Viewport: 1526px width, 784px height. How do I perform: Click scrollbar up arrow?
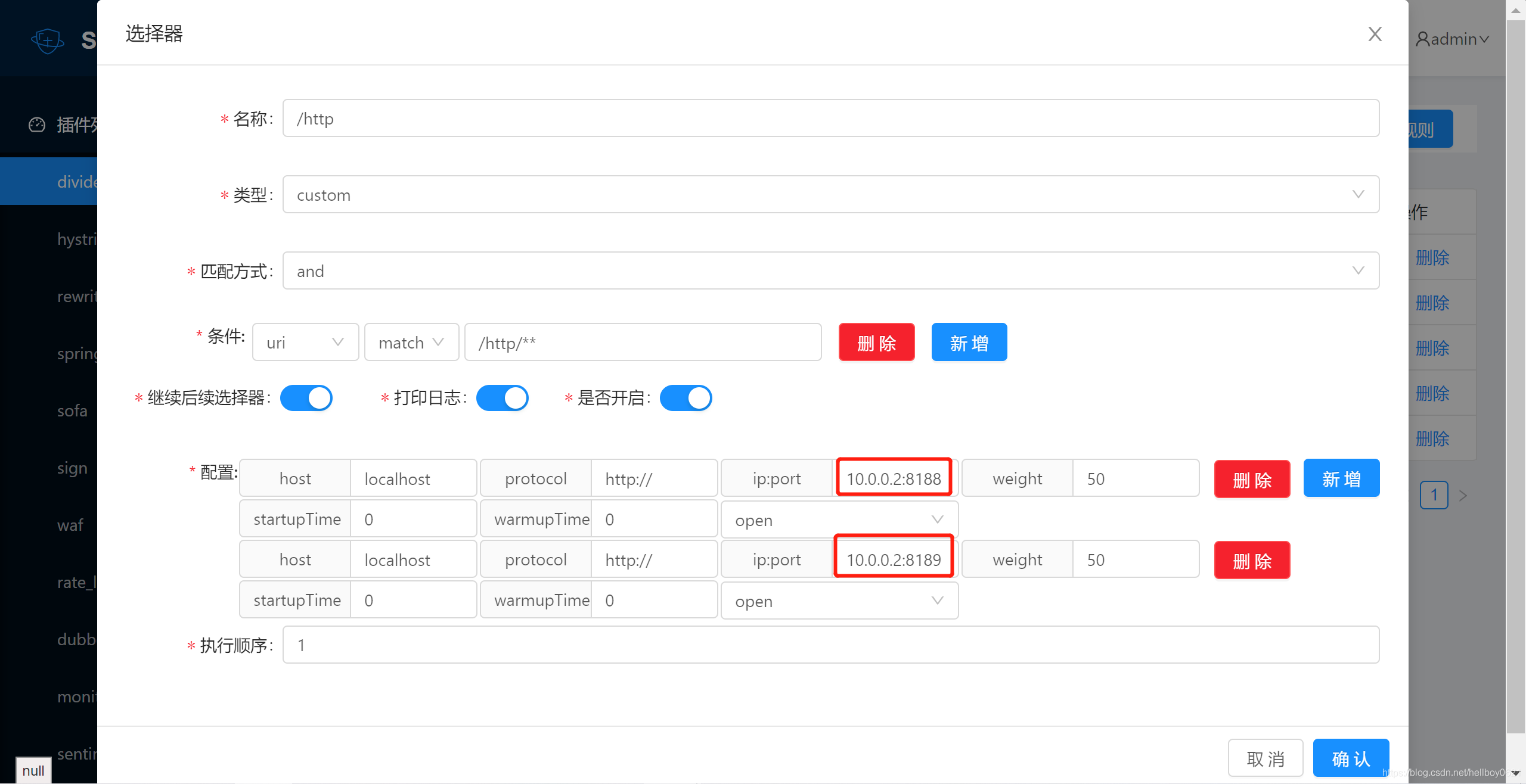click(x=1515, y=10)
